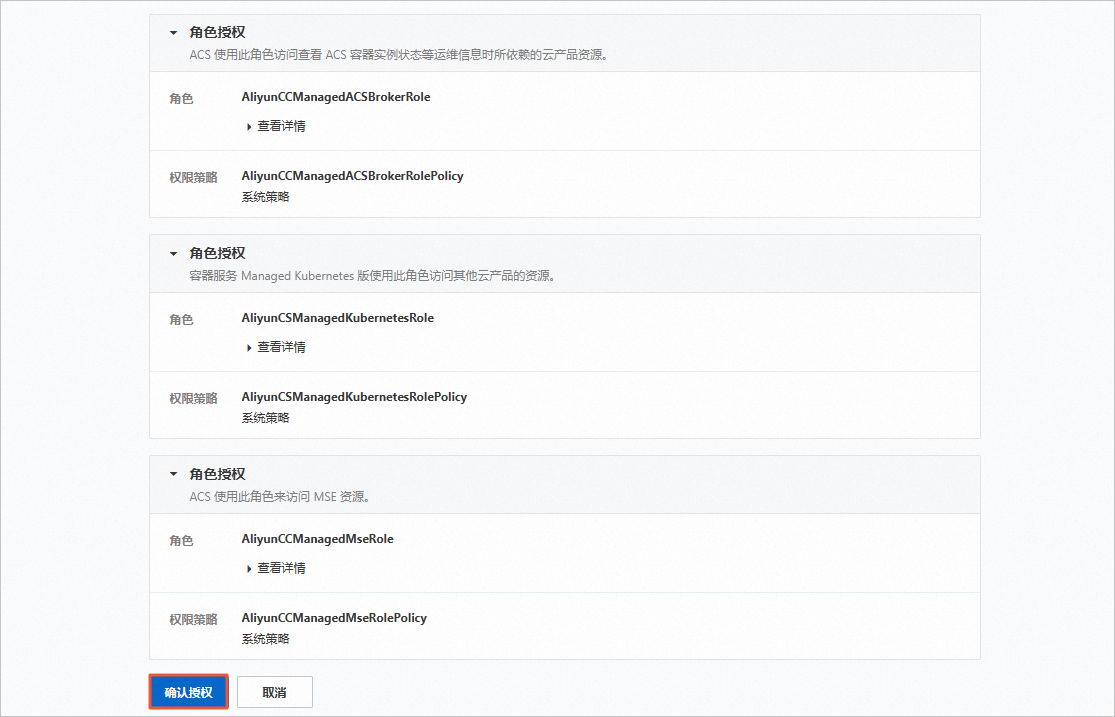Select the AliyunCCManagedACSBrokerRolePolicy policy name
This screenshot has width=1115, height=717.
353,176
